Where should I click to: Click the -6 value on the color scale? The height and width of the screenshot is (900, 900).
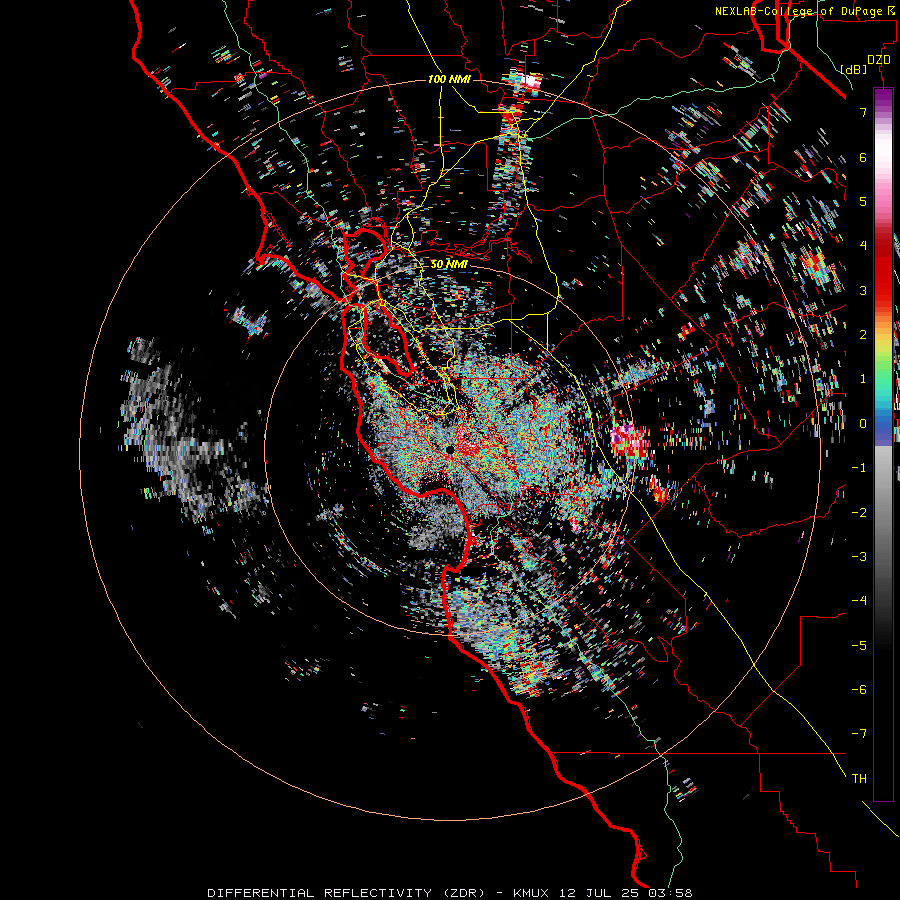pos(859,690)
